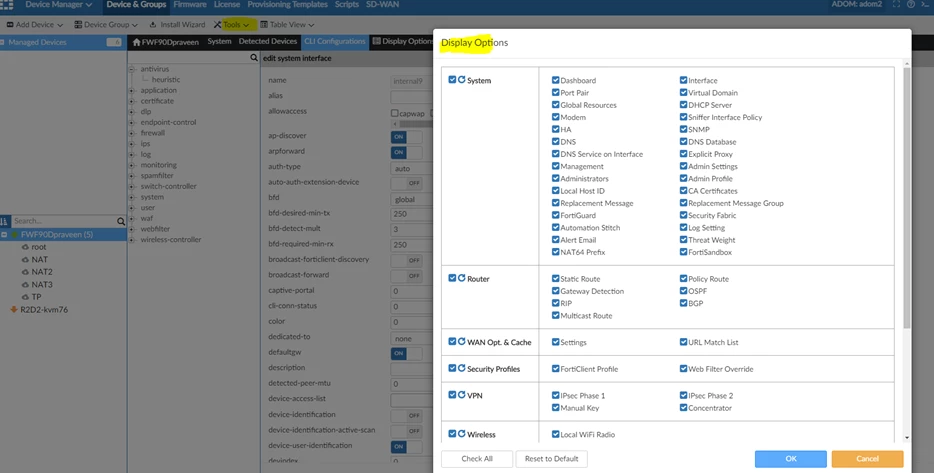Open the Provisioning Templates tab

288,4
